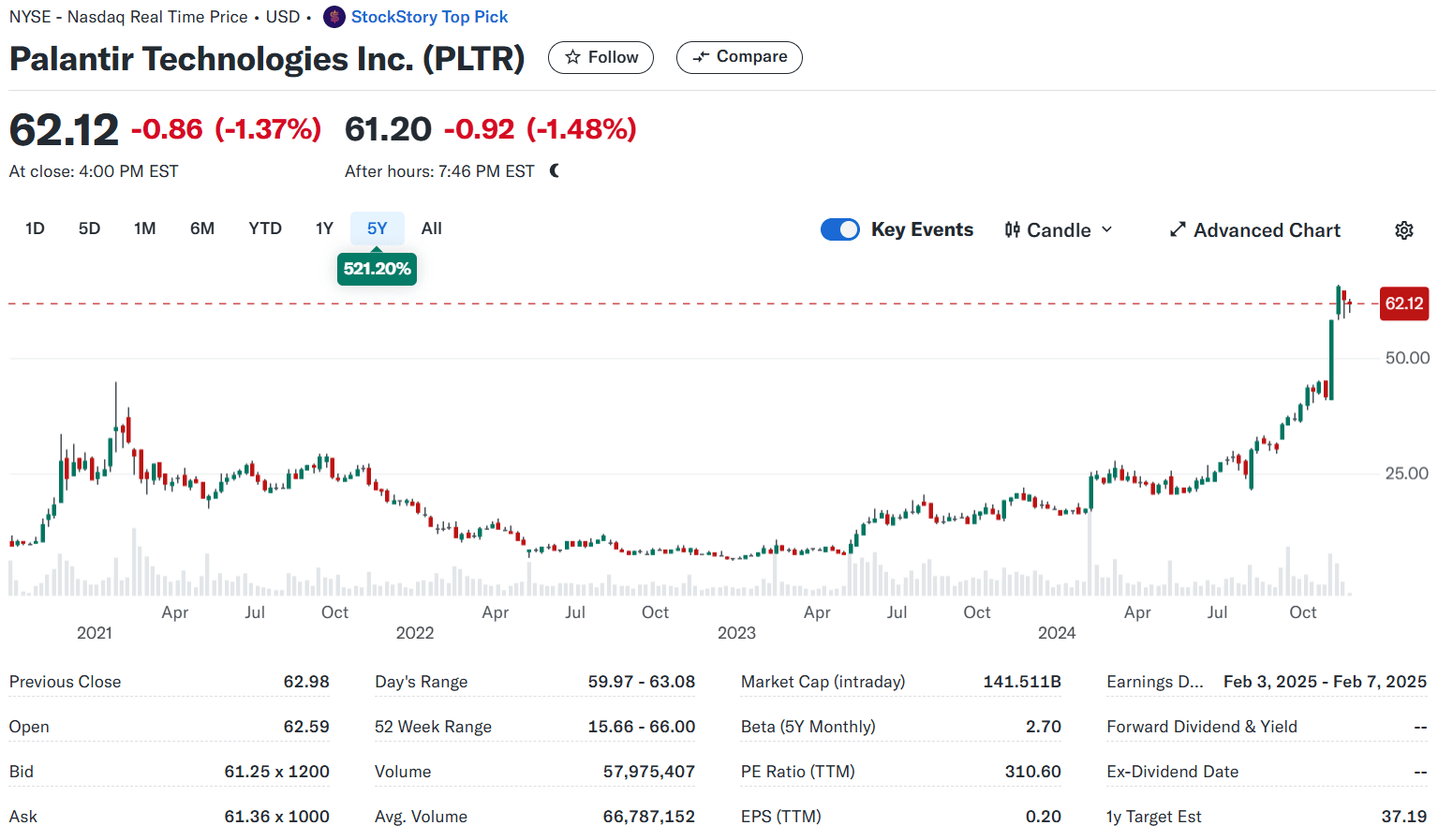The height and width of the screenshot is (840, 1438).
Task: Open the Advanced Chart link
Action: point(1267,230)
